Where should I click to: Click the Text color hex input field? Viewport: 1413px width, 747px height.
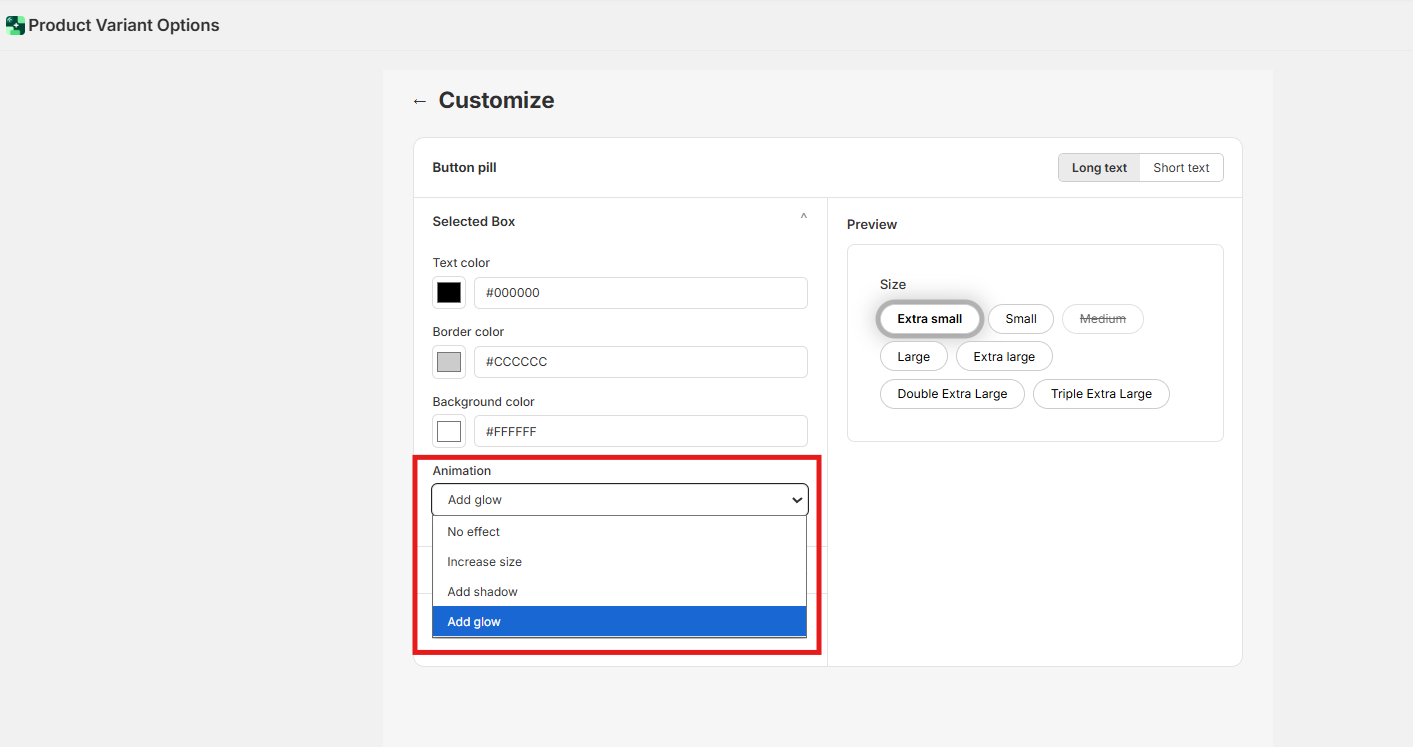coord(640,293)
